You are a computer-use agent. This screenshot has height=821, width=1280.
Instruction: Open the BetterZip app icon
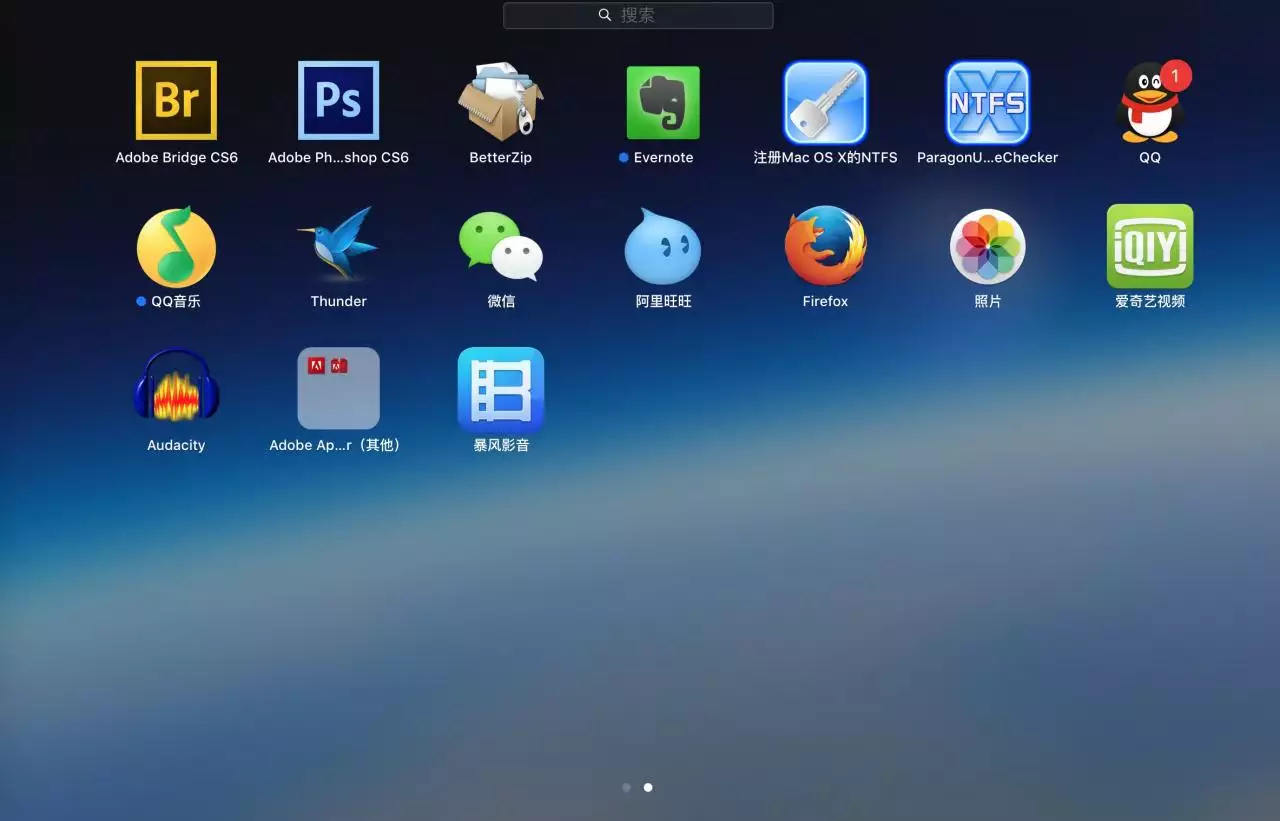pos(501,100)
